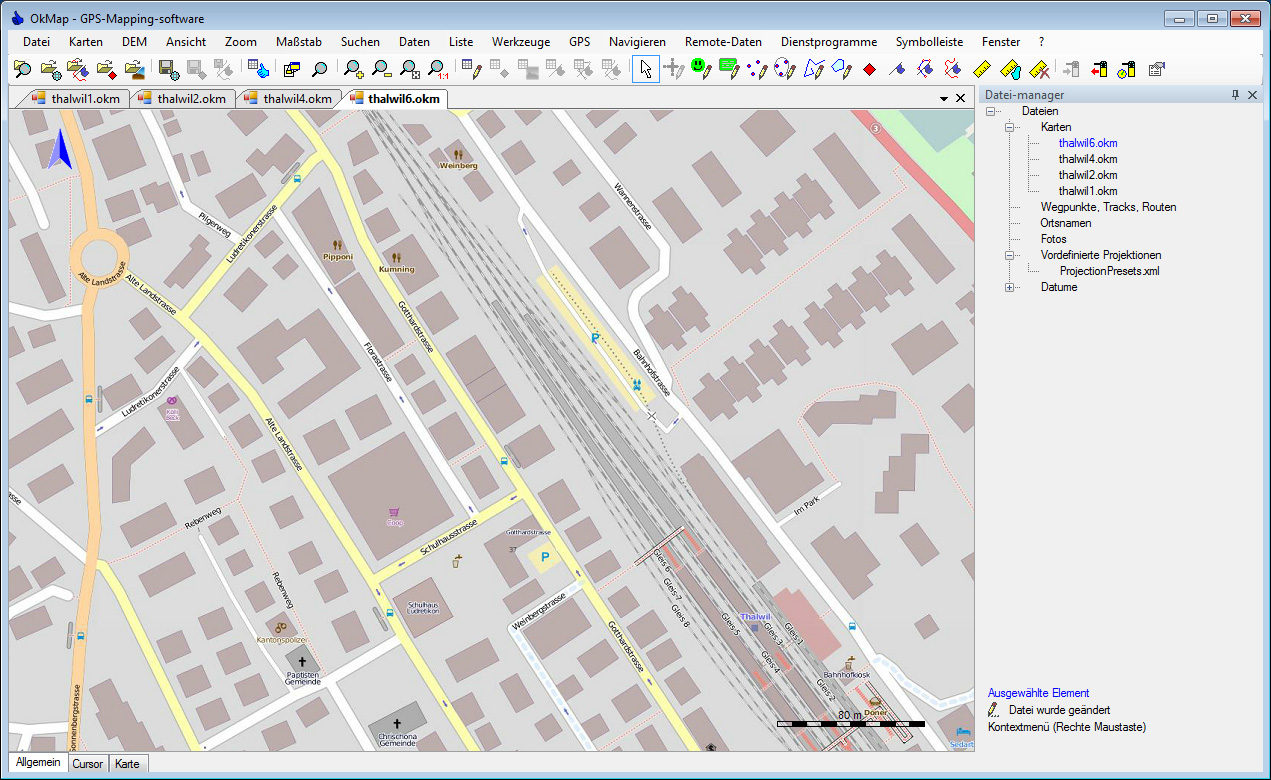Click the green comment note tool

tap(728, 69)
